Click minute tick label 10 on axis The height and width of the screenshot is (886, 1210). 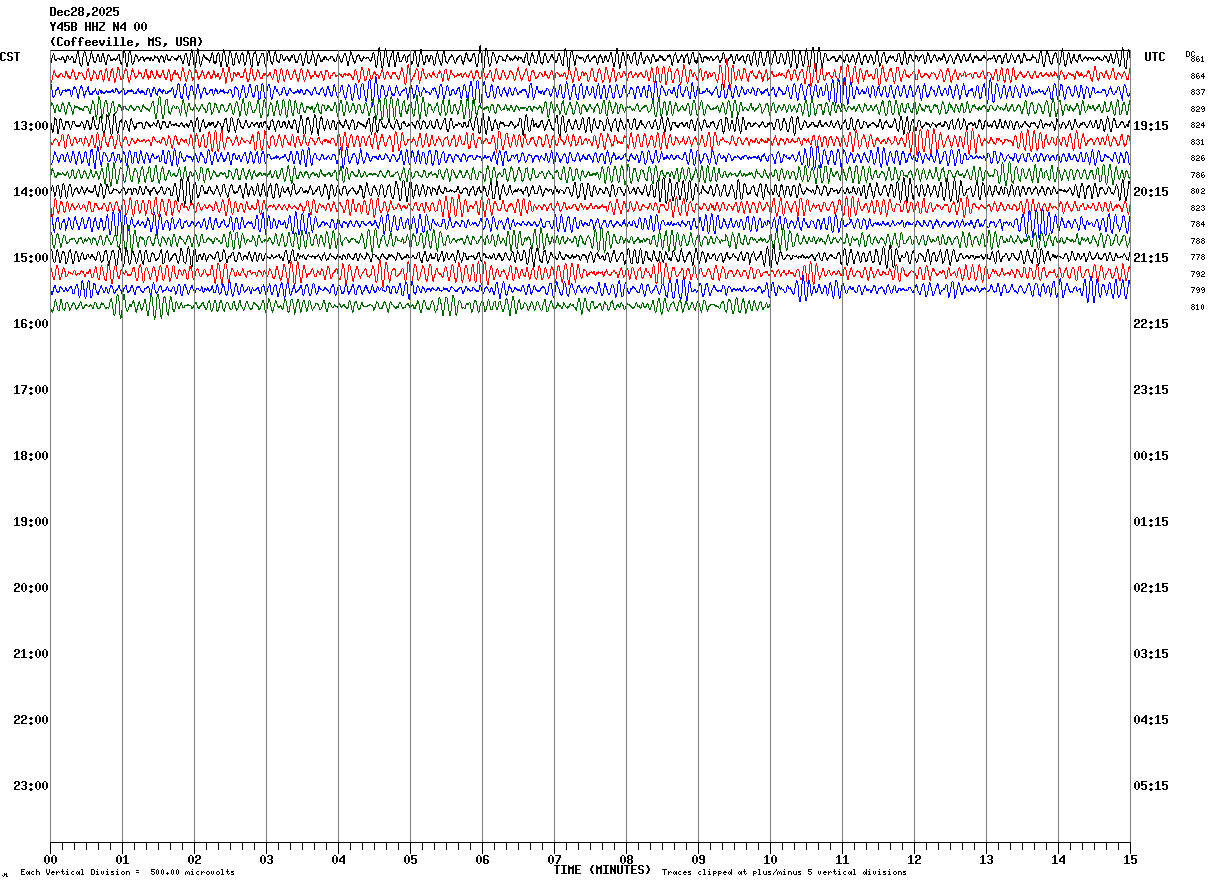(770, 860)
